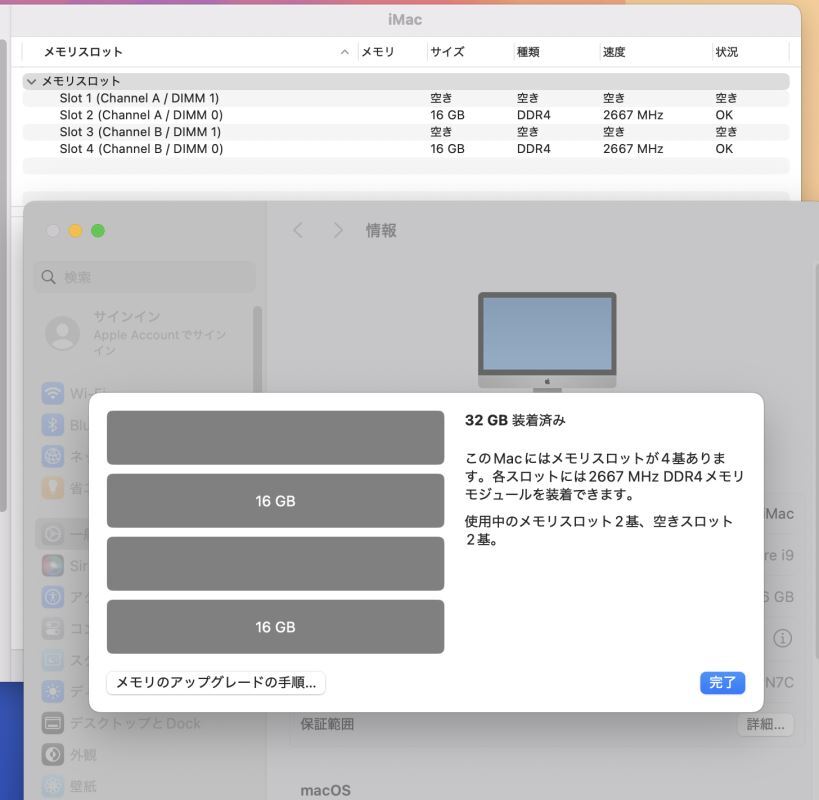The height and width of the screenshot is (800, 819).
Task: Open the Displays sun icon in sidebar
Action: (x=53, y=691)
